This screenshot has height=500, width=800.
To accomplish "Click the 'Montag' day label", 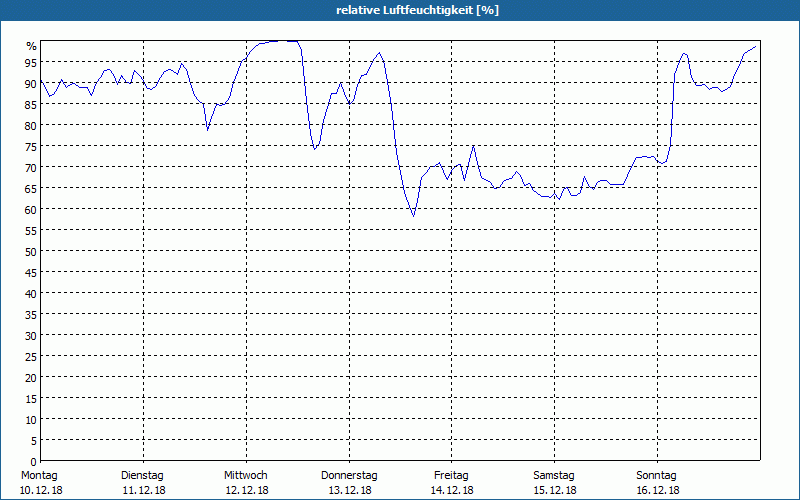I will tap(39, 475).
